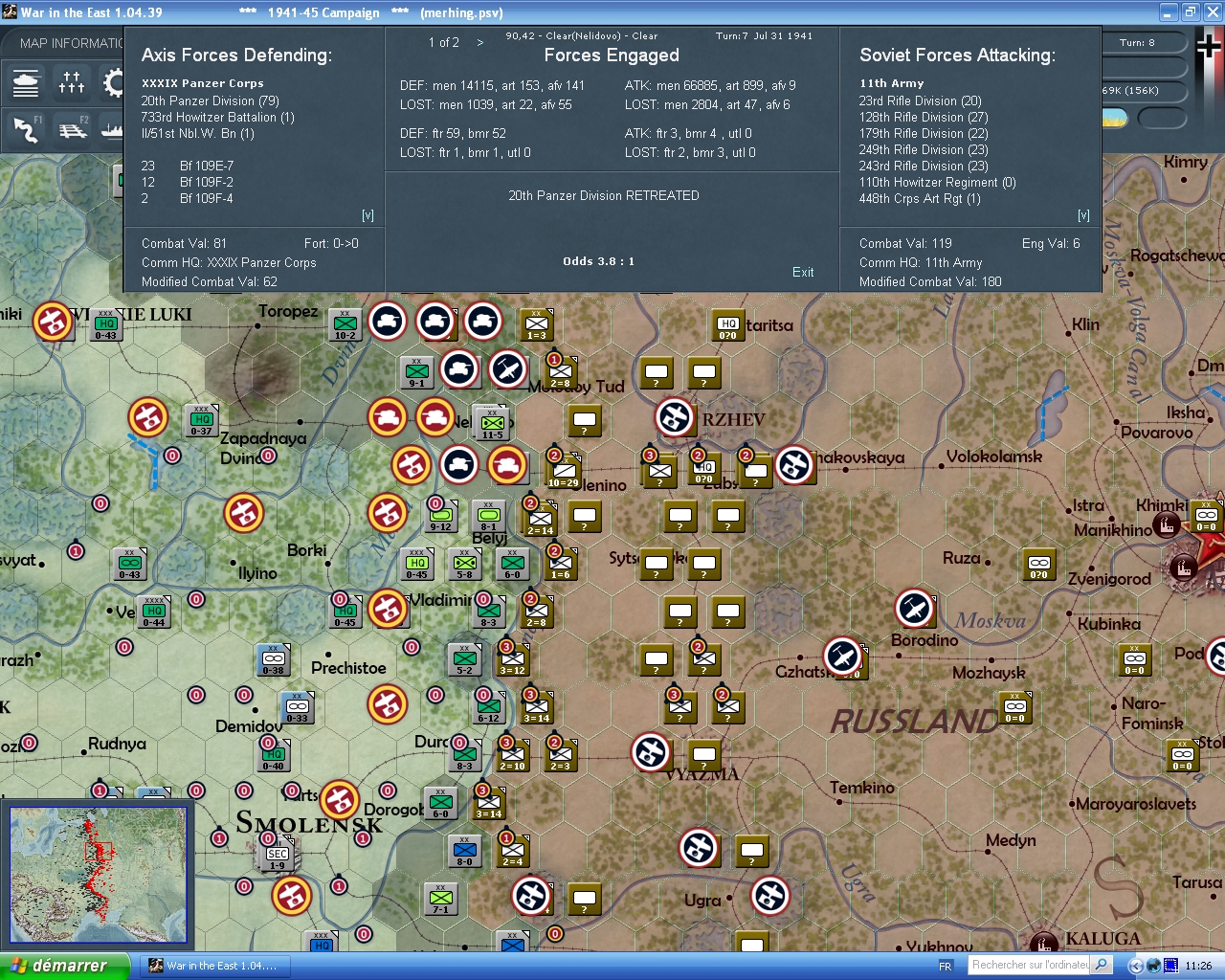Select the German unit counter 10-2
Viewport: 1225px width, 980px height.
click(345, 324)
